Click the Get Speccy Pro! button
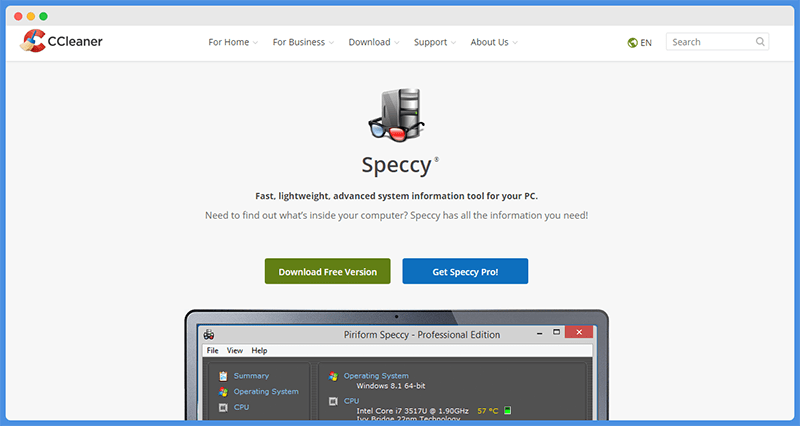 click(465, 271)
